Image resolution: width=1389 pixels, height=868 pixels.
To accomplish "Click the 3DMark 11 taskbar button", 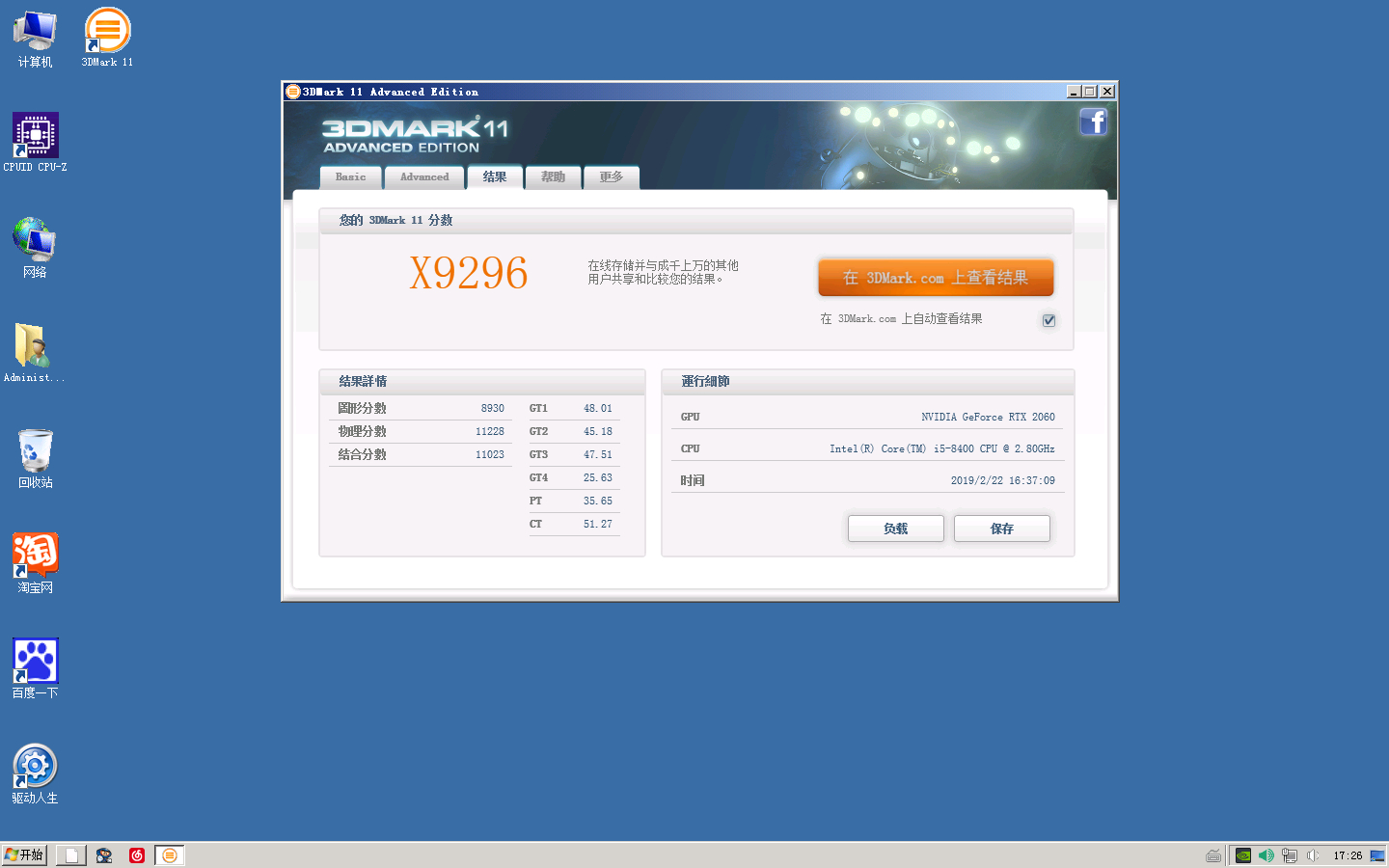I will pos(170,855).
